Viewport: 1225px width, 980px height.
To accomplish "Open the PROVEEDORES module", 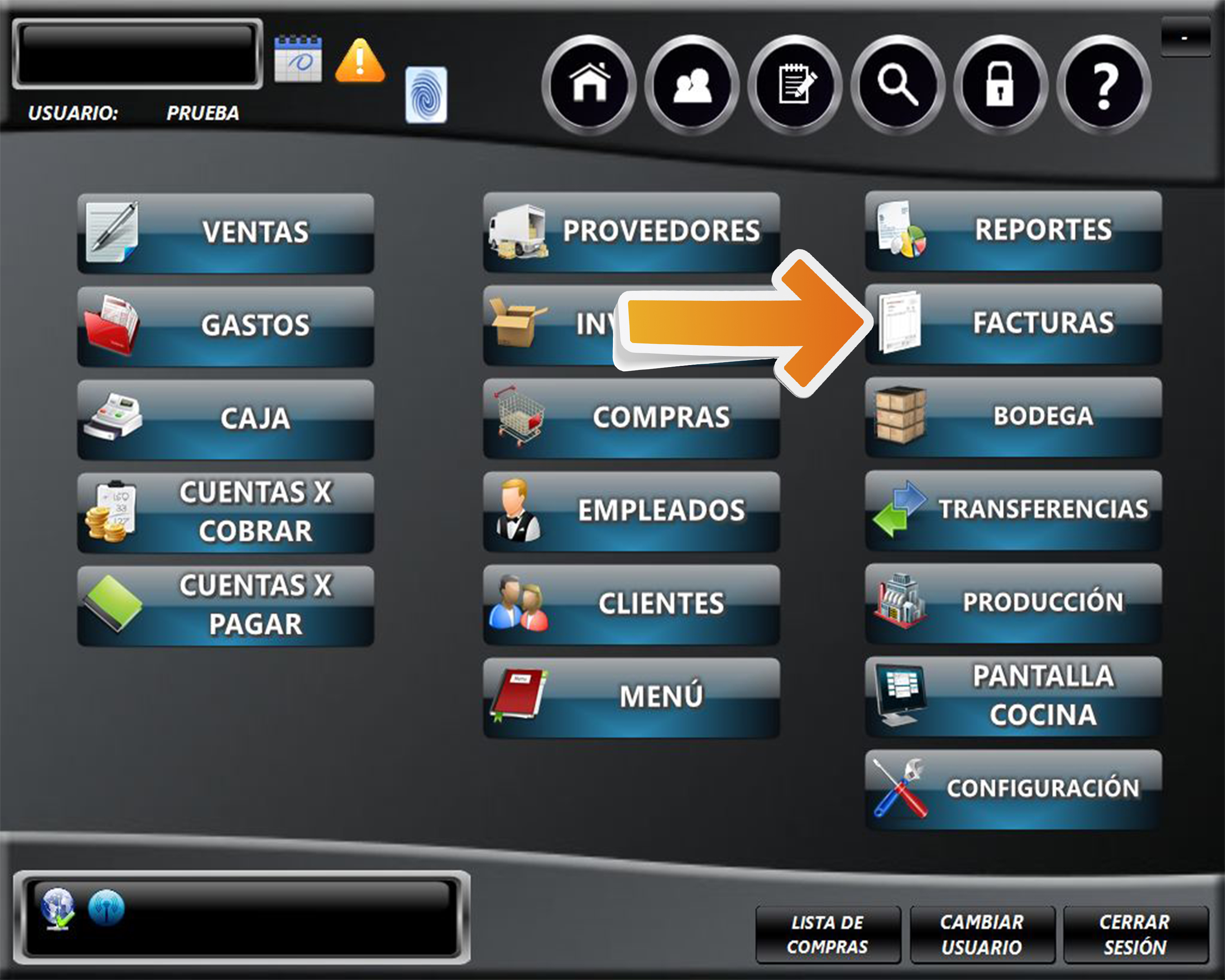I will tap(631, 232).
